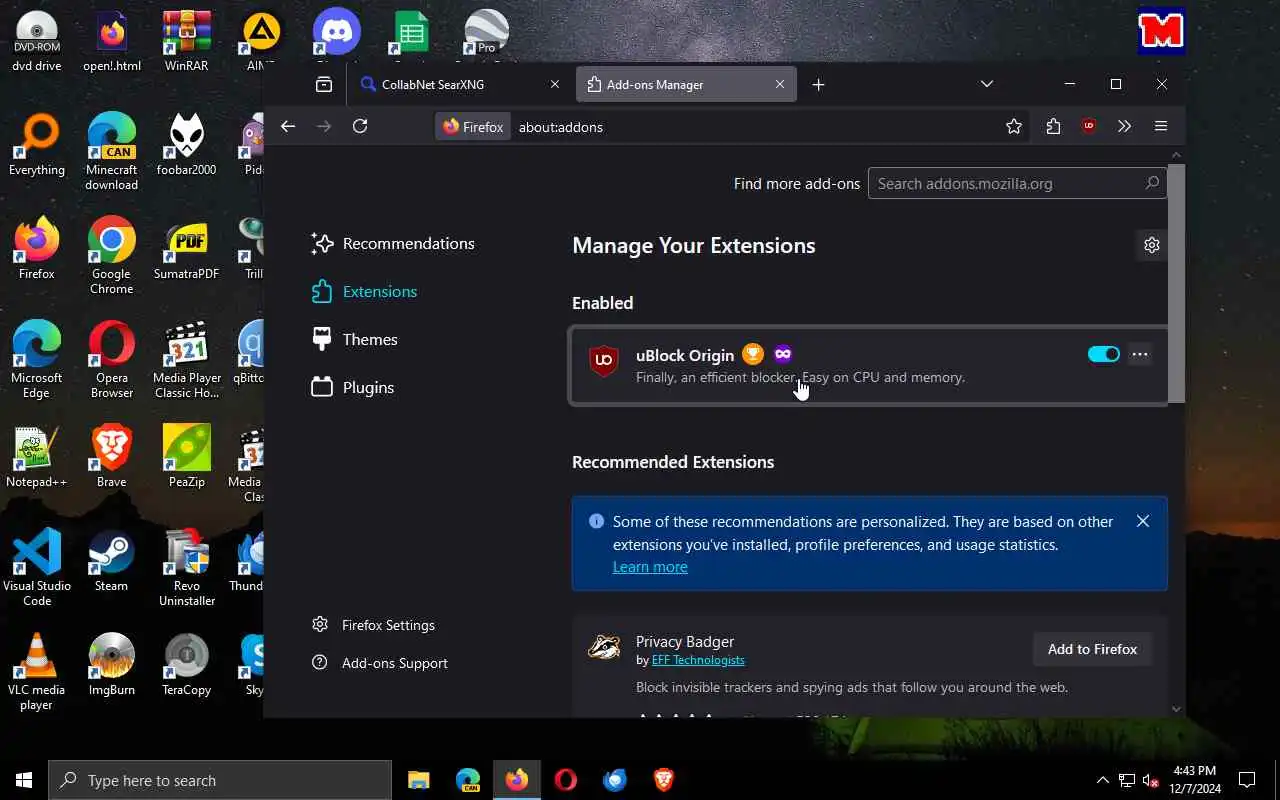The image size is (1280, 800).
Task: Open Steam desktop shortcut
Action: (x=111, y=560)
